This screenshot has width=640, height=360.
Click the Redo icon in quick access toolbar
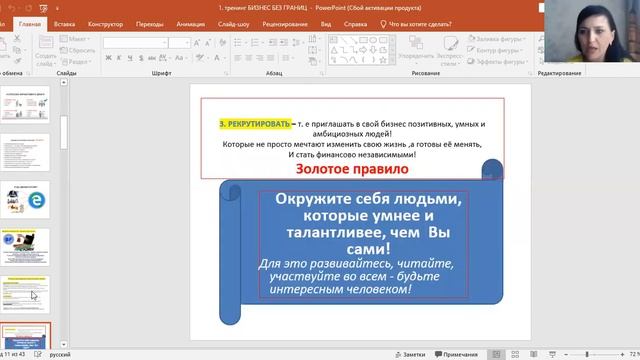tap(29, 8)
